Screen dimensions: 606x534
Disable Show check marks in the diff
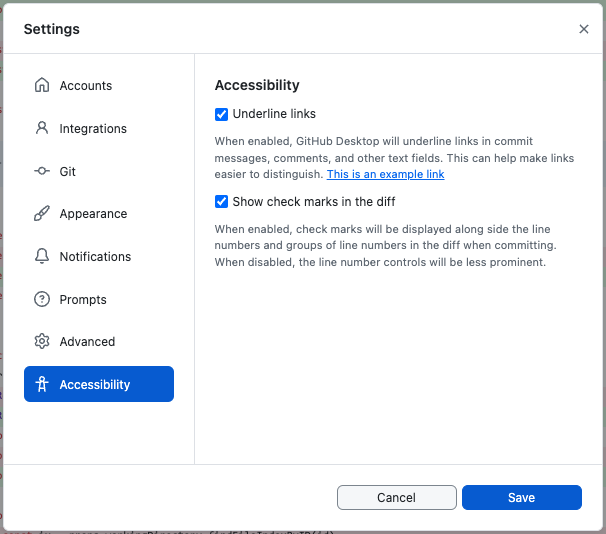point(222,202)
